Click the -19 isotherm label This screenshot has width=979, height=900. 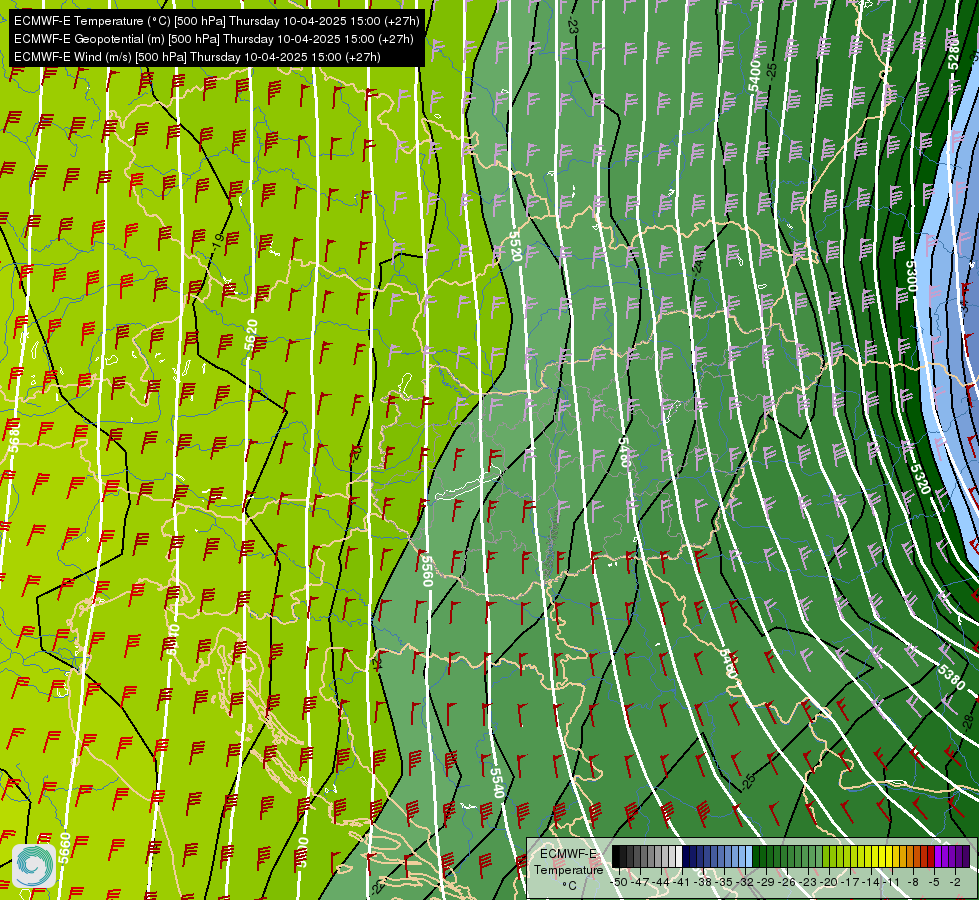pos(217,241)
